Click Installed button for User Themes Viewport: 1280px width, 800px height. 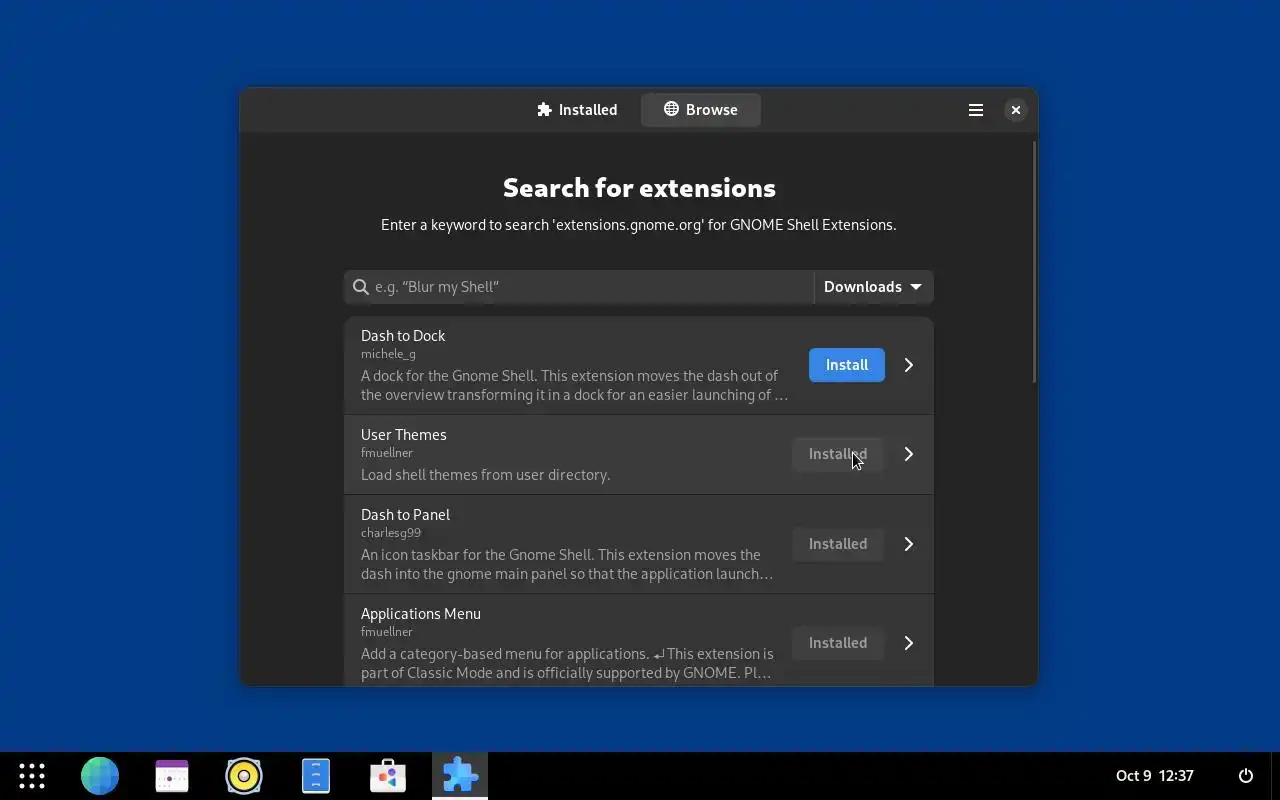pyautogui.click(x=838, y=454)
